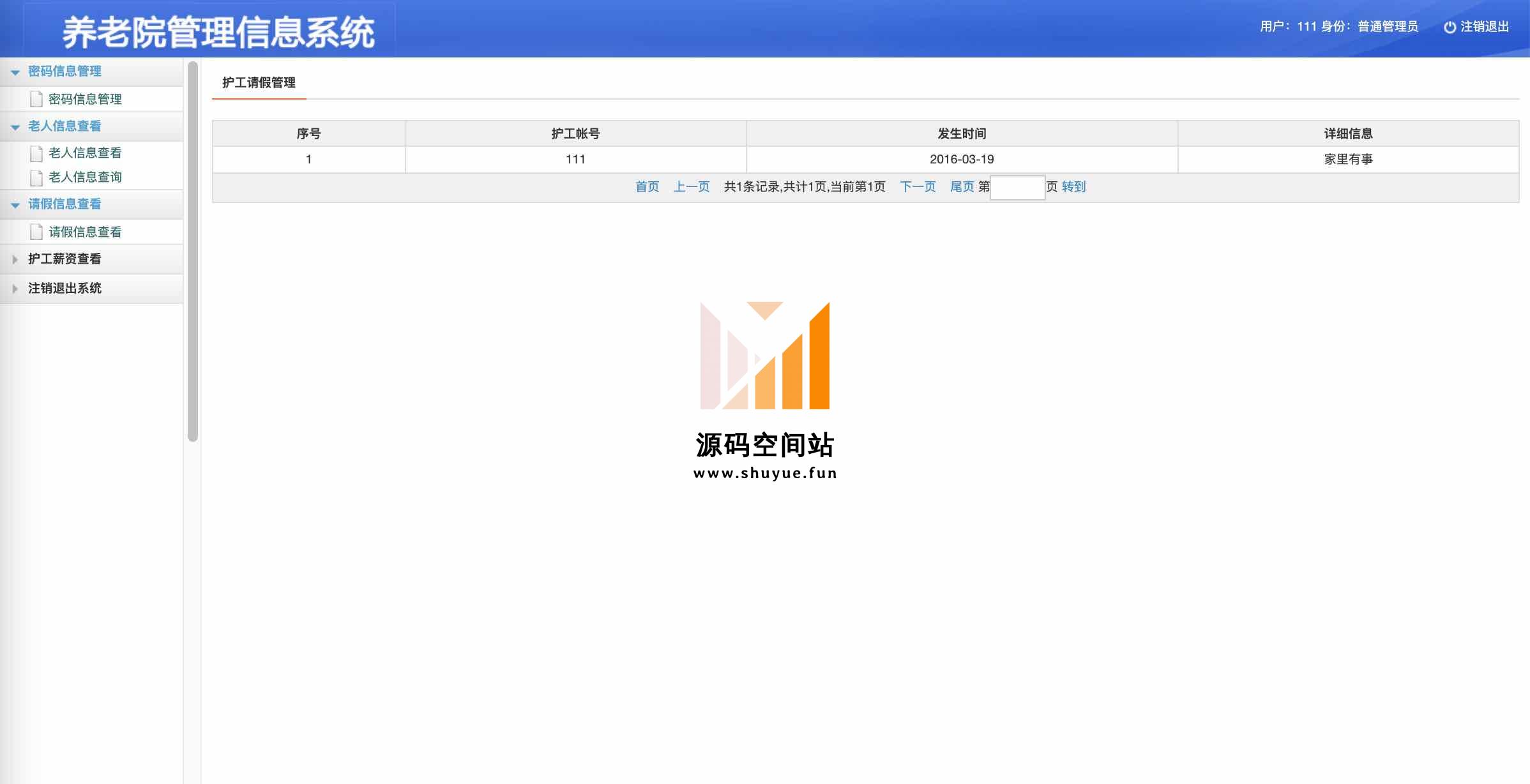Image resolution: width=1530 pixels, height=784 pixels.
Task: Select the 老人信息查询 sub-item
Action: [x=85, y=177]
